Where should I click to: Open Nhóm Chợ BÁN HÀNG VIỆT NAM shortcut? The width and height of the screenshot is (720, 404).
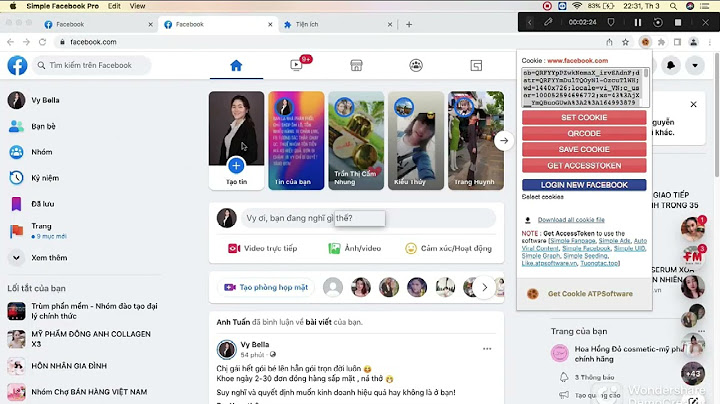coord(77,392)
